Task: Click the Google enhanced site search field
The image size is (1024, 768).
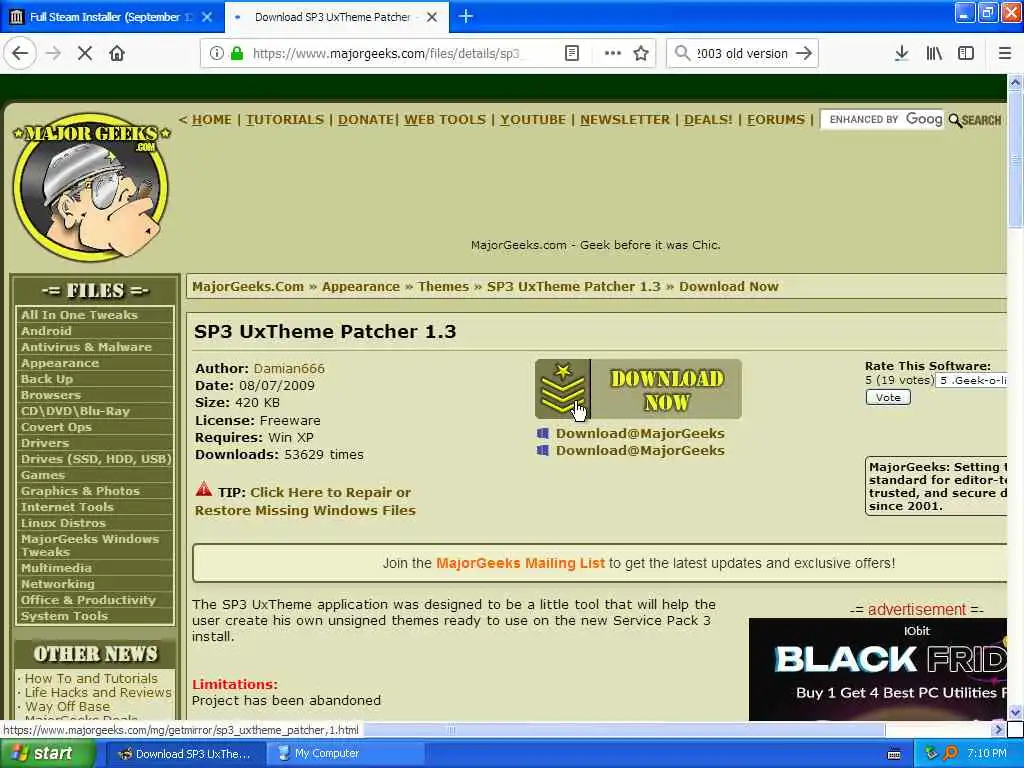Action: tap(882, 120)
